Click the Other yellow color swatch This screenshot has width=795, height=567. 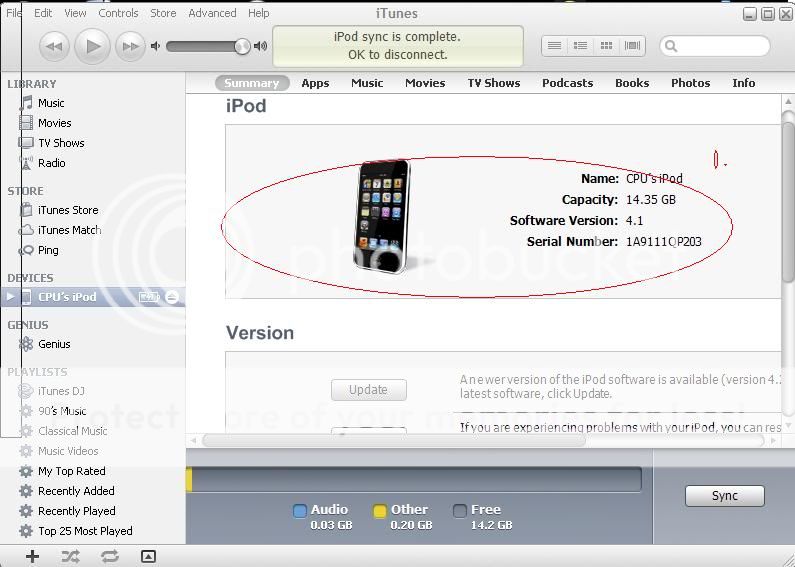(380, 511)
